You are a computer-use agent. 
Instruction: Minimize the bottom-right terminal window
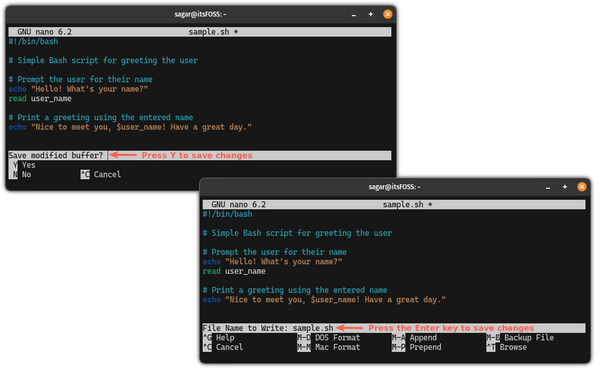[x=548, y=188]
